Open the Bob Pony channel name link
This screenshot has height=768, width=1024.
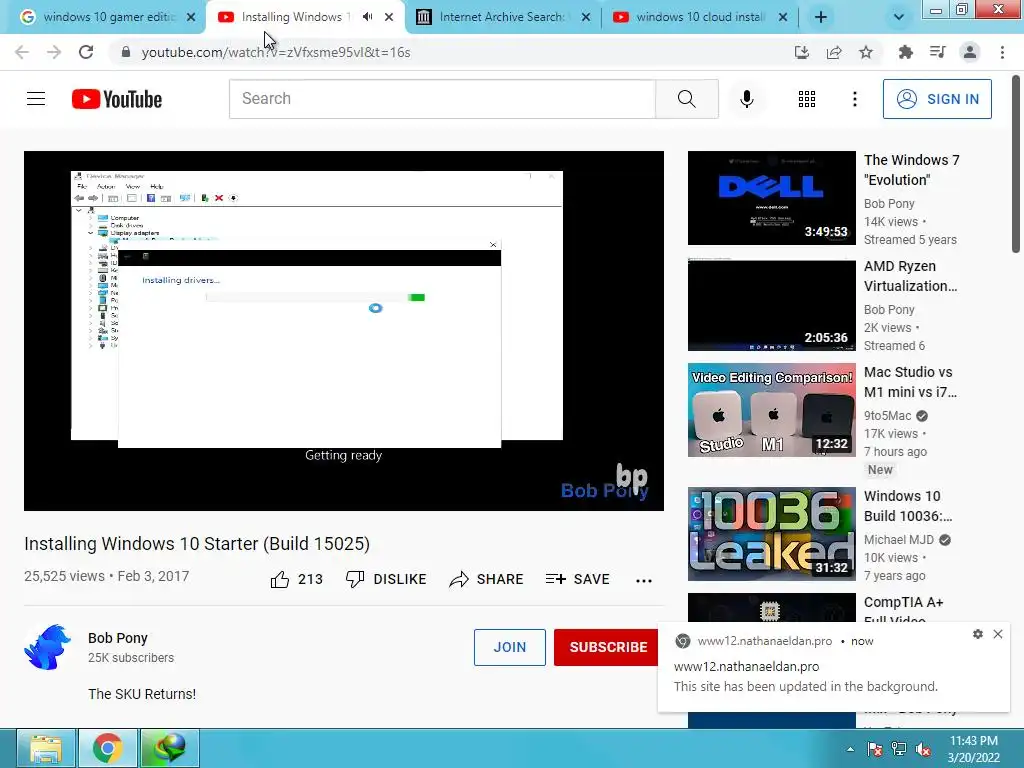(x=118, y=638)
